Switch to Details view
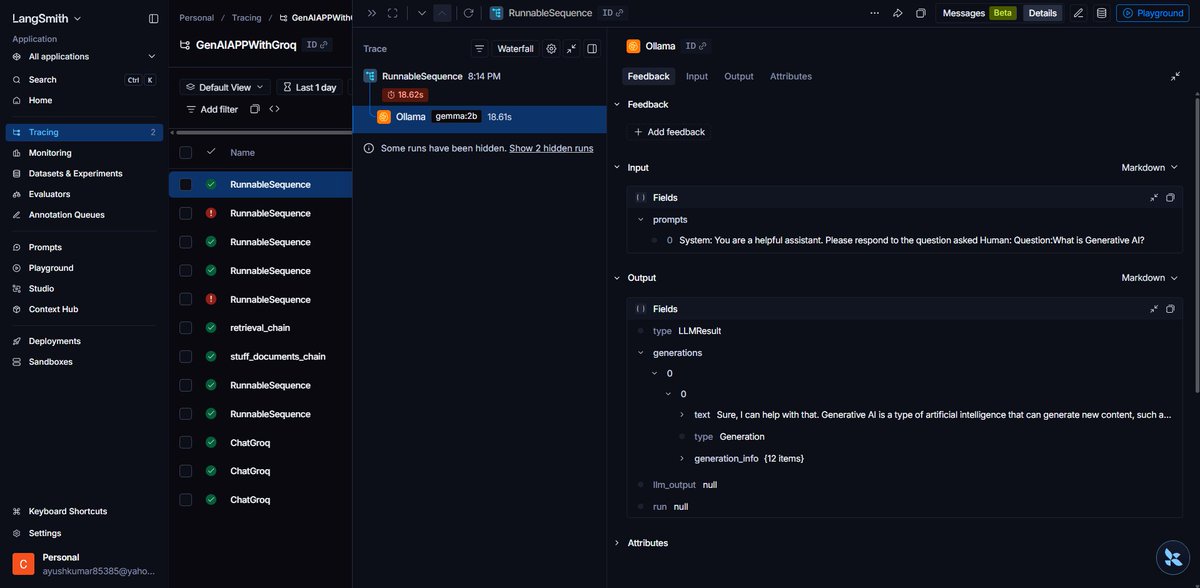Image resolution: width=1200 pixels, height=588 pixels. click(x=1042, y=13)
